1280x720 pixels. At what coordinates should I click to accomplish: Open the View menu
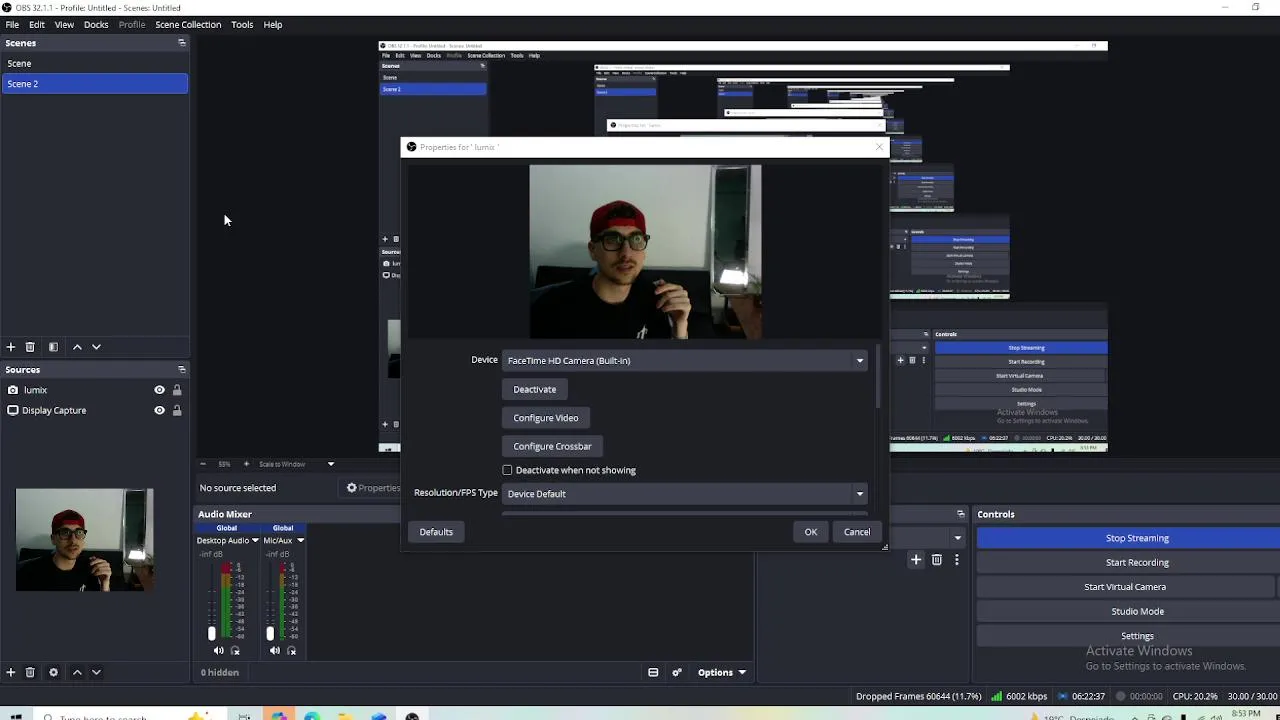pos(64,25)
